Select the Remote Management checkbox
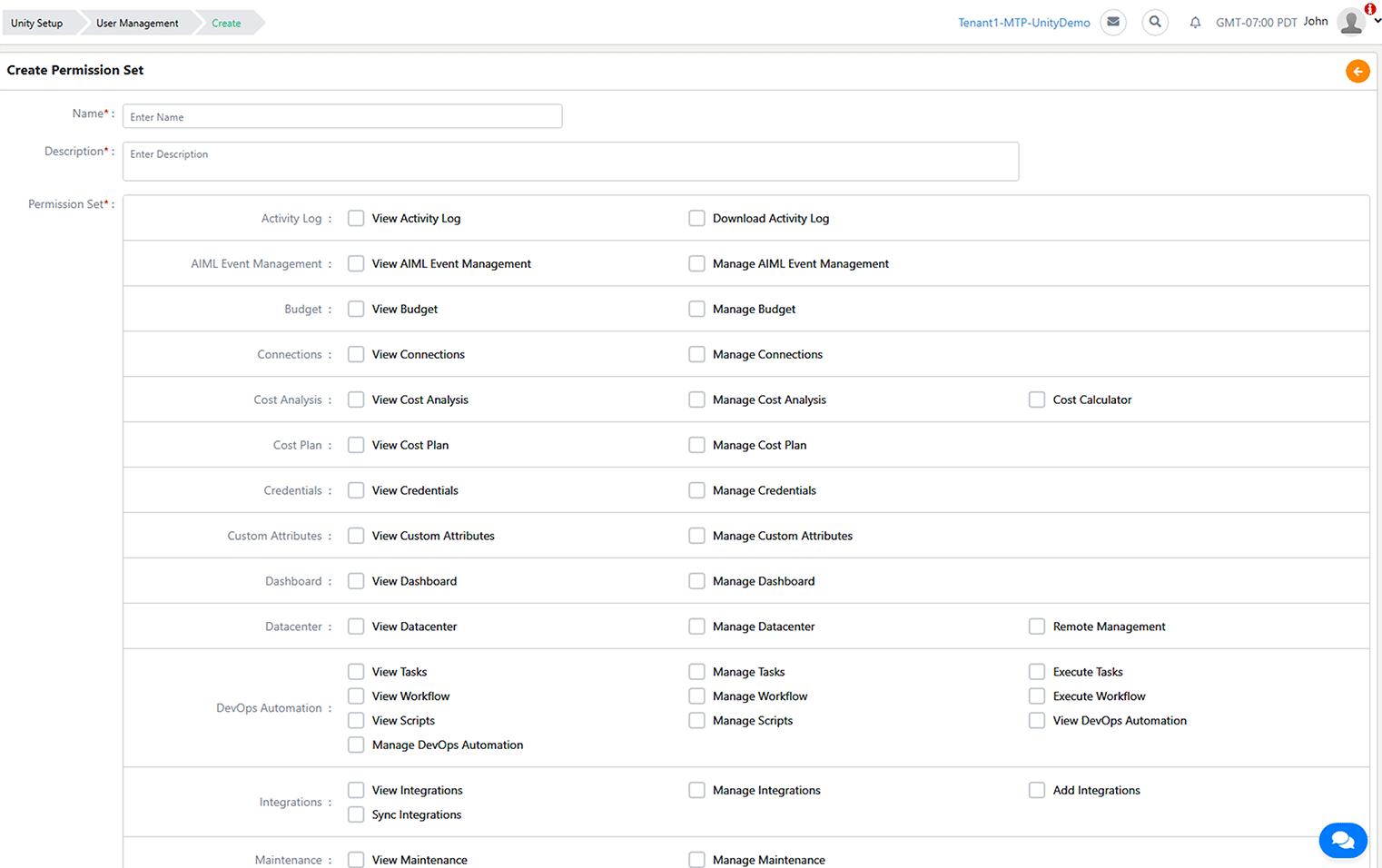Viewport: 1382px width, 868px height. [x=1037, y=626]
